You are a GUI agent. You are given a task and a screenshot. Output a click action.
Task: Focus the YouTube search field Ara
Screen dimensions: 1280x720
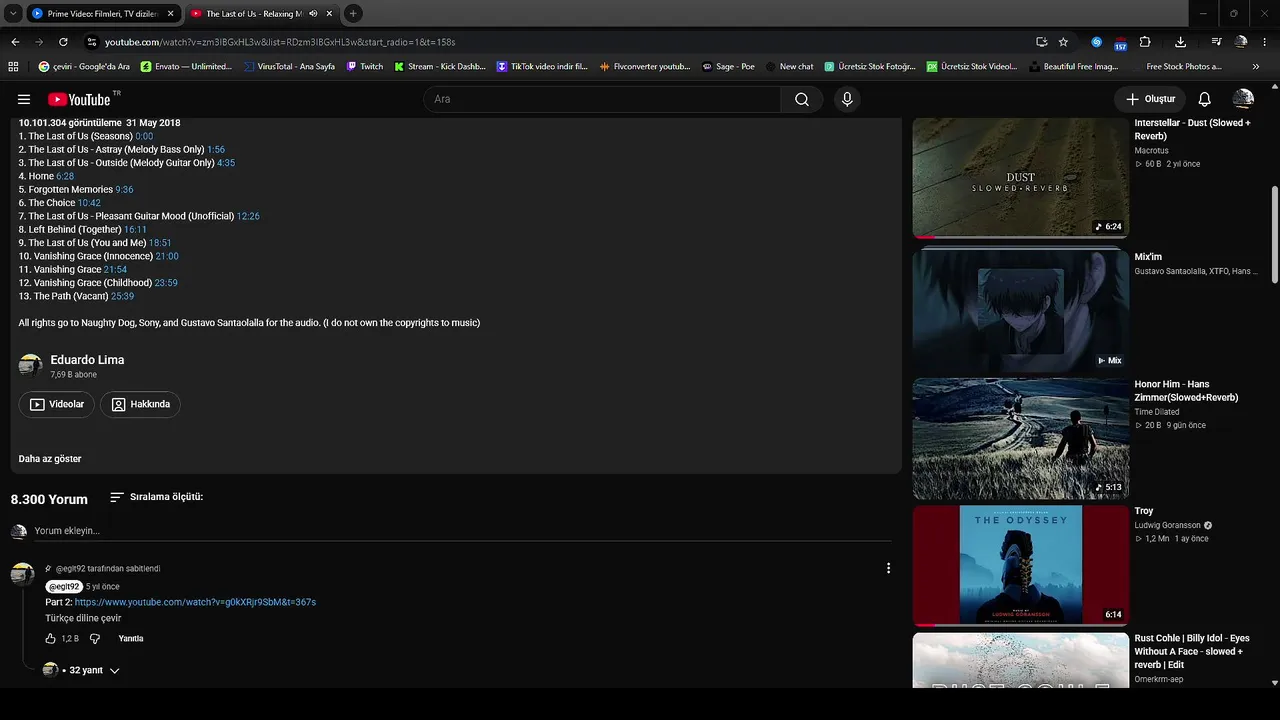602,99
